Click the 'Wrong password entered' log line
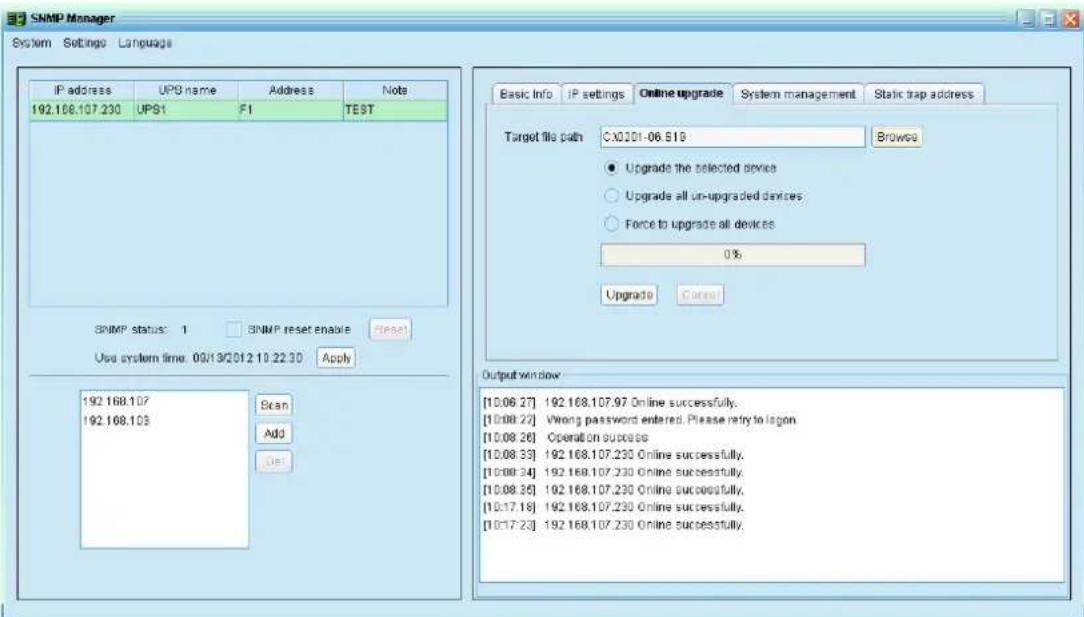The width and height of the screenshot is (1084, 617). (x=639, y=420)
